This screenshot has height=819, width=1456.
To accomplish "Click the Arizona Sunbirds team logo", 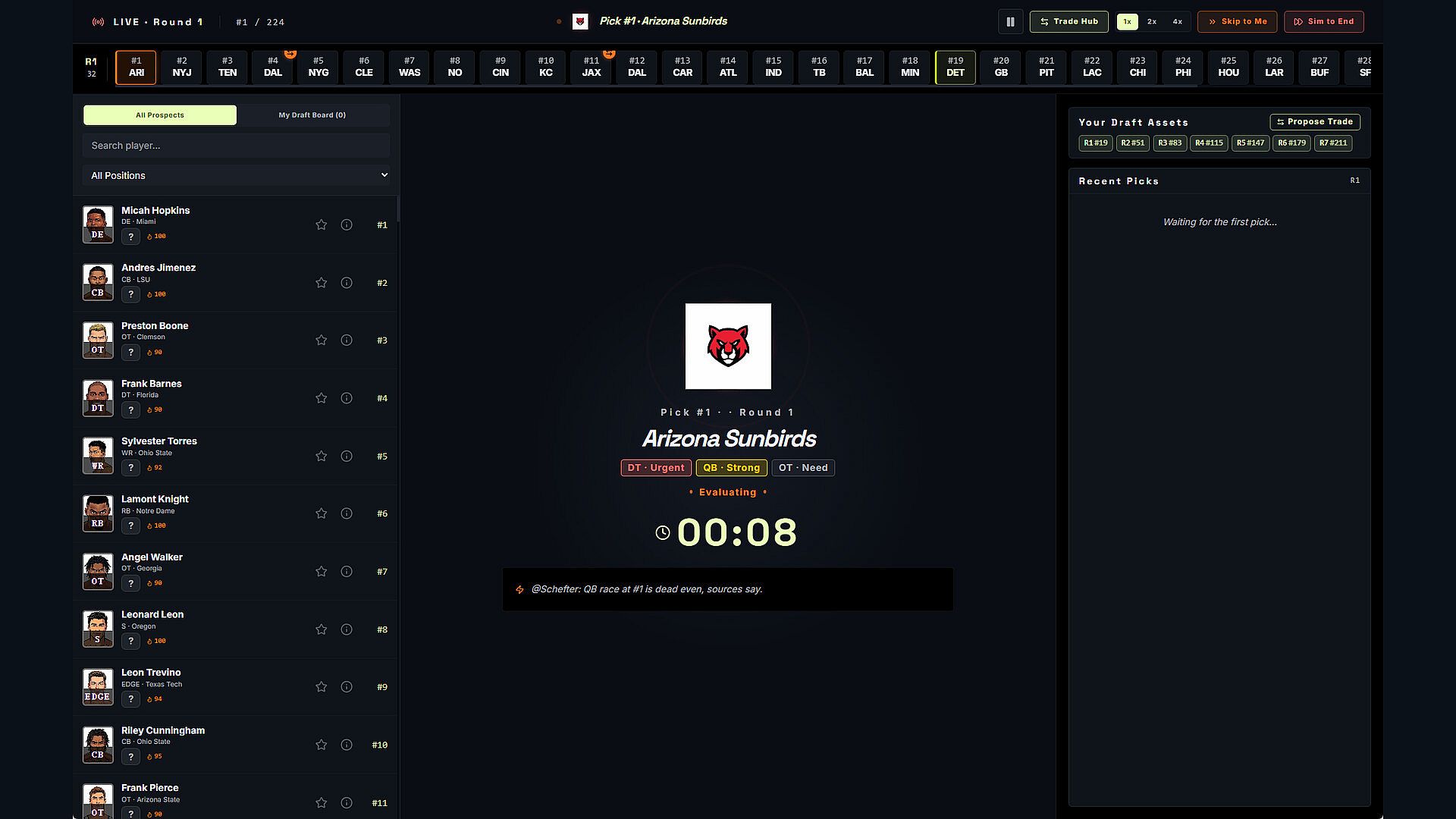I will pyautogui.click(x=728, y=347).
